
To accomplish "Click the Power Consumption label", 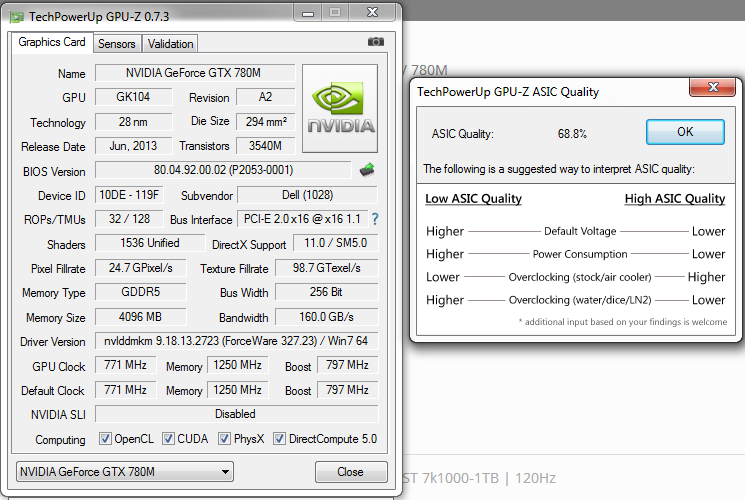I will (580, 254).
